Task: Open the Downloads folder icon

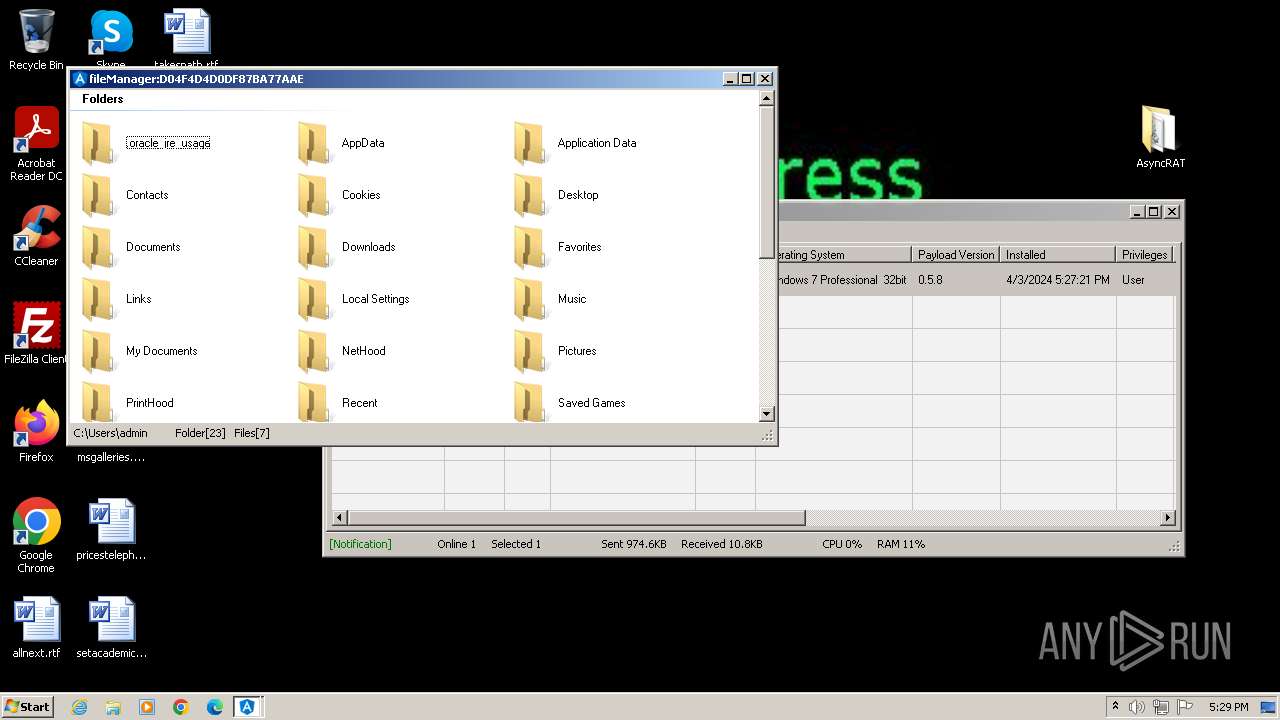Action: pyautogui.click(x=314, y=247)
